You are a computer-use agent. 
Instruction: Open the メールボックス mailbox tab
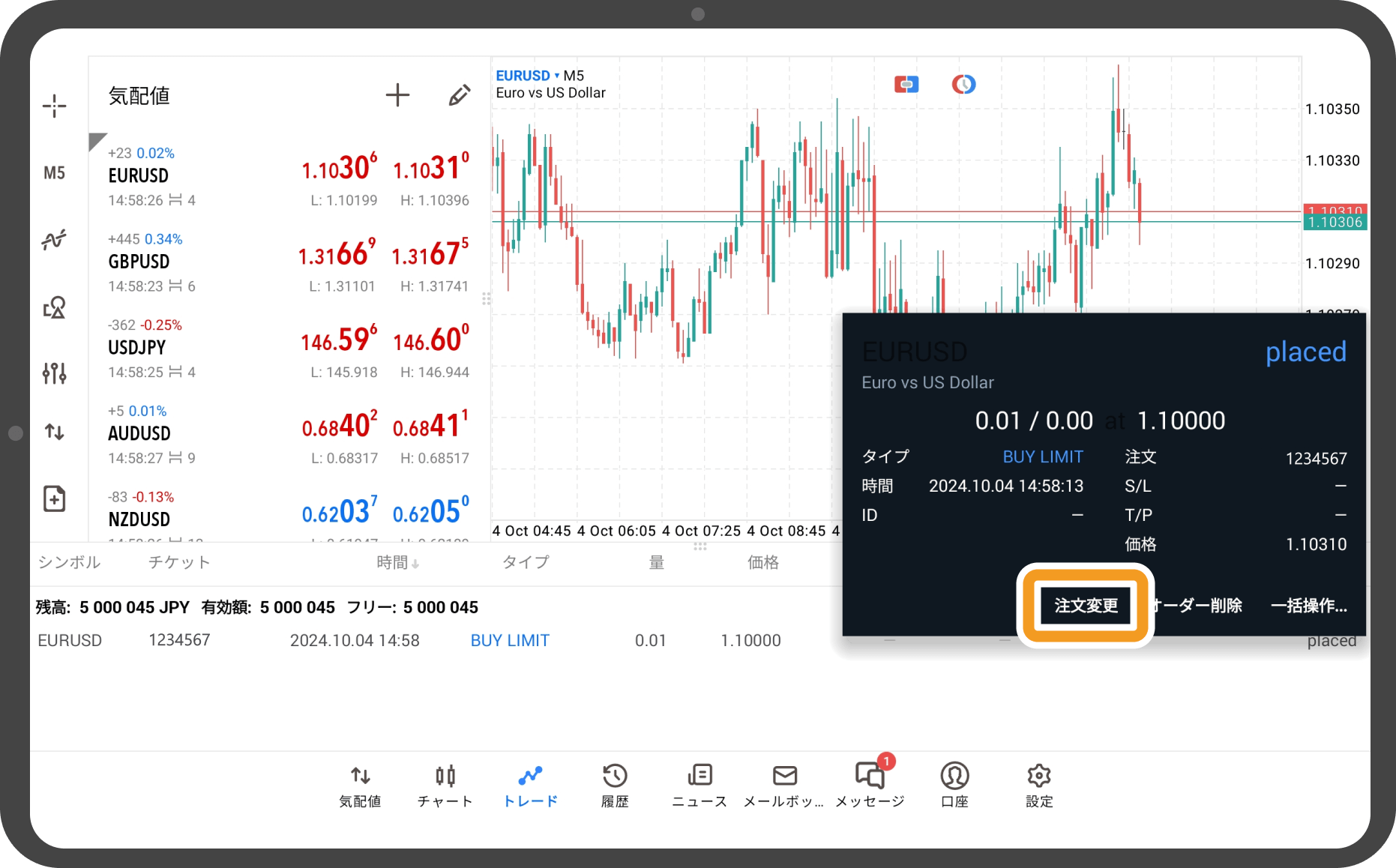coord(784,786)
